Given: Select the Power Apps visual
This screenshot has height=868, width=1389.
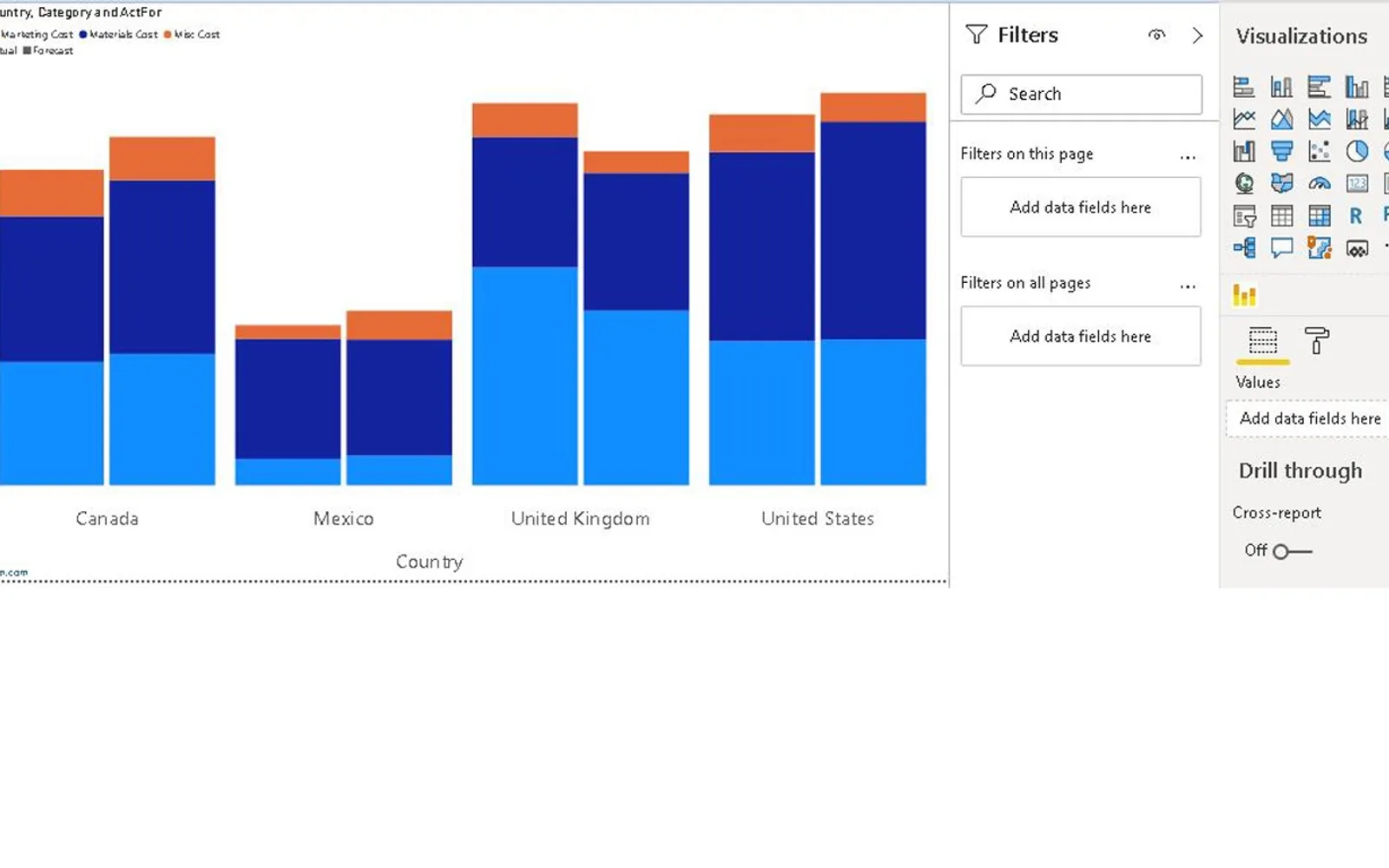Looking at the screenshot, I should [1356, 248].
